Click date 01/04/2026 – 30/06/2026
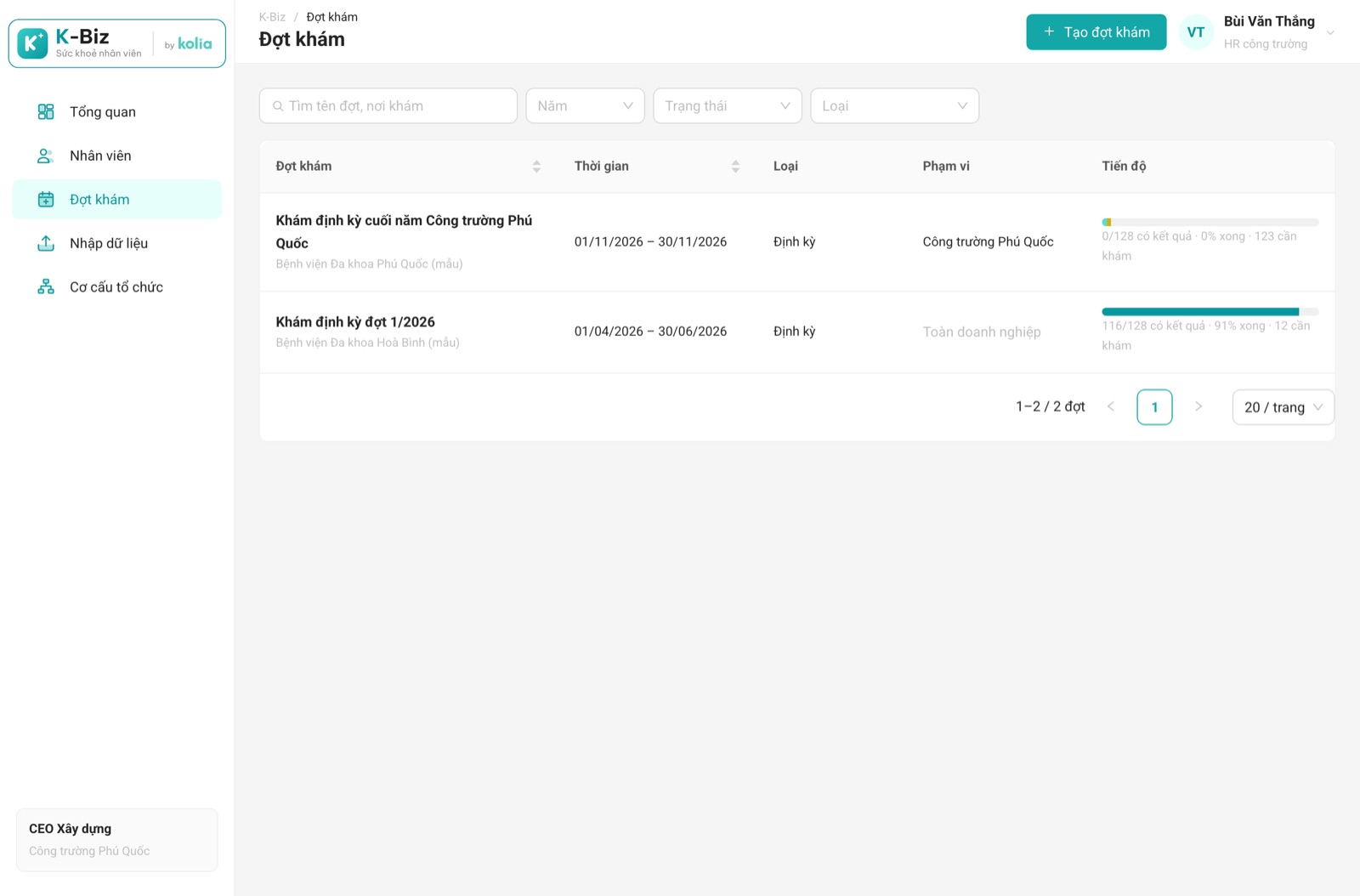The height and width of the screenshot is (896, 1360). (x=650, y=332)
